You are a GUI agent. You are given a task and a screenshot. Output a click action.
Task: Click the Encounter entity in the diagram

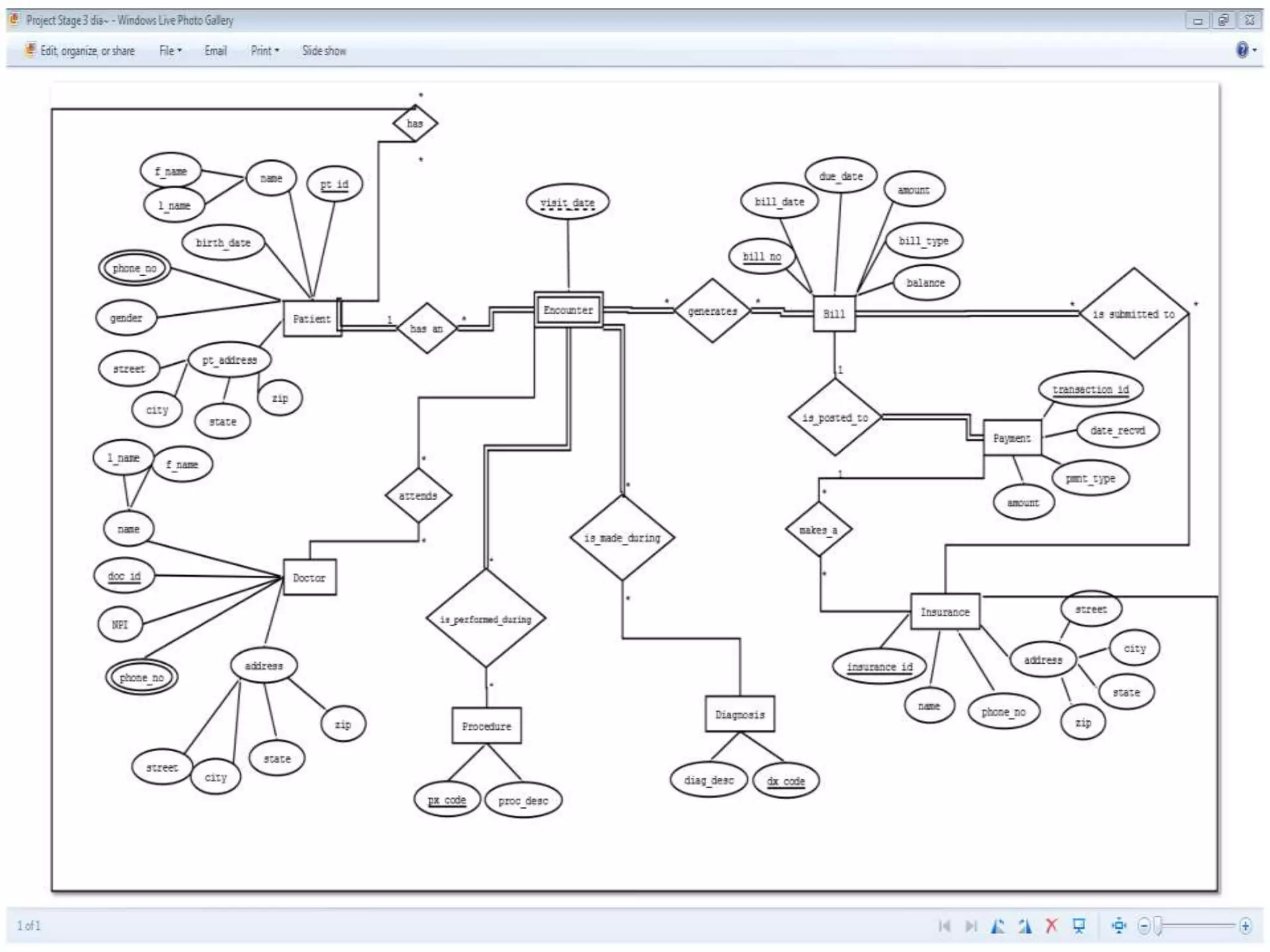click(568, 310)
